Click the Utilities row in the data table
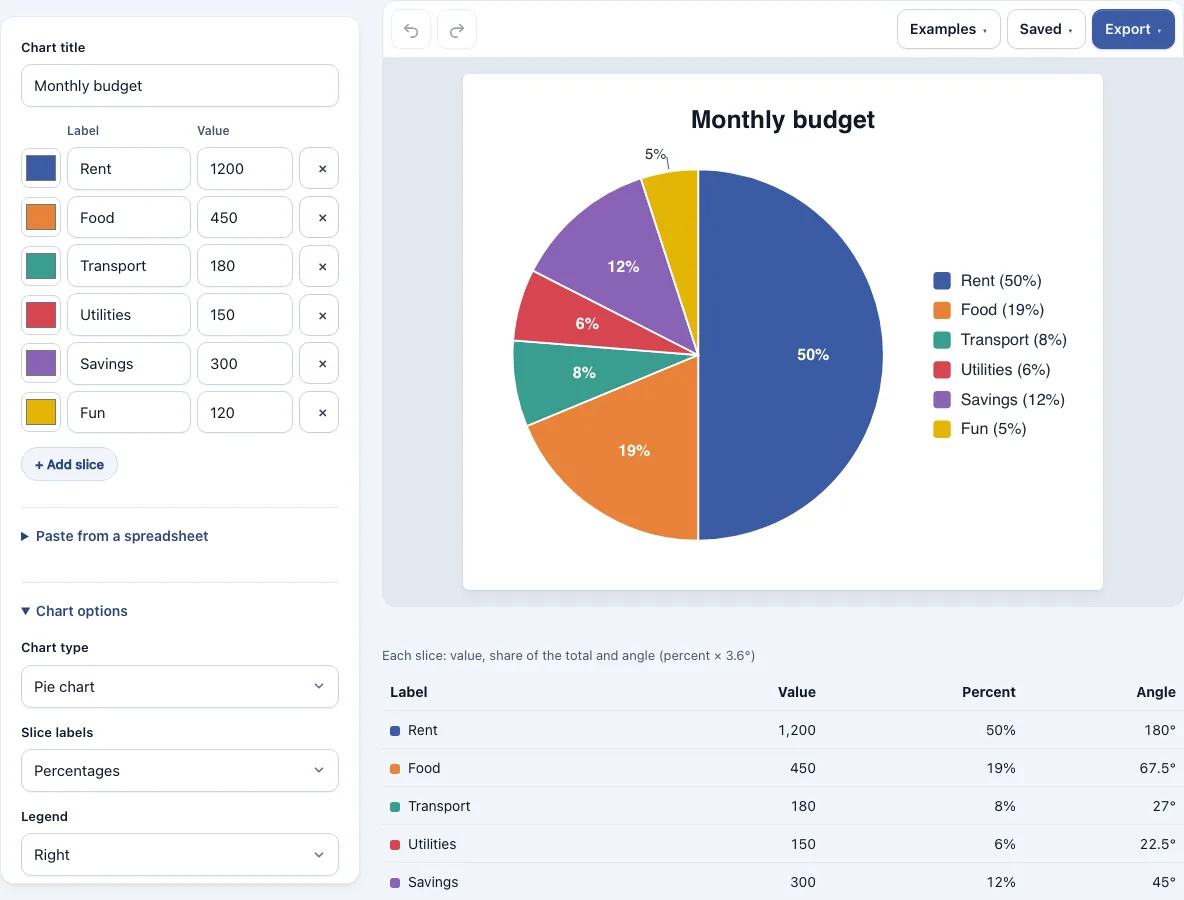 tap(782, 843)
